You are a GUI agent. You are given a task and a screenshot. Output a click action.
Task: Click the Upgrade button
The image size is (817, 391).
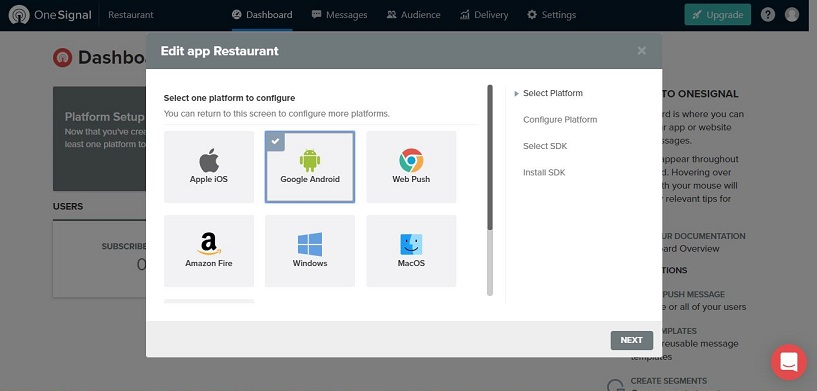717,15
